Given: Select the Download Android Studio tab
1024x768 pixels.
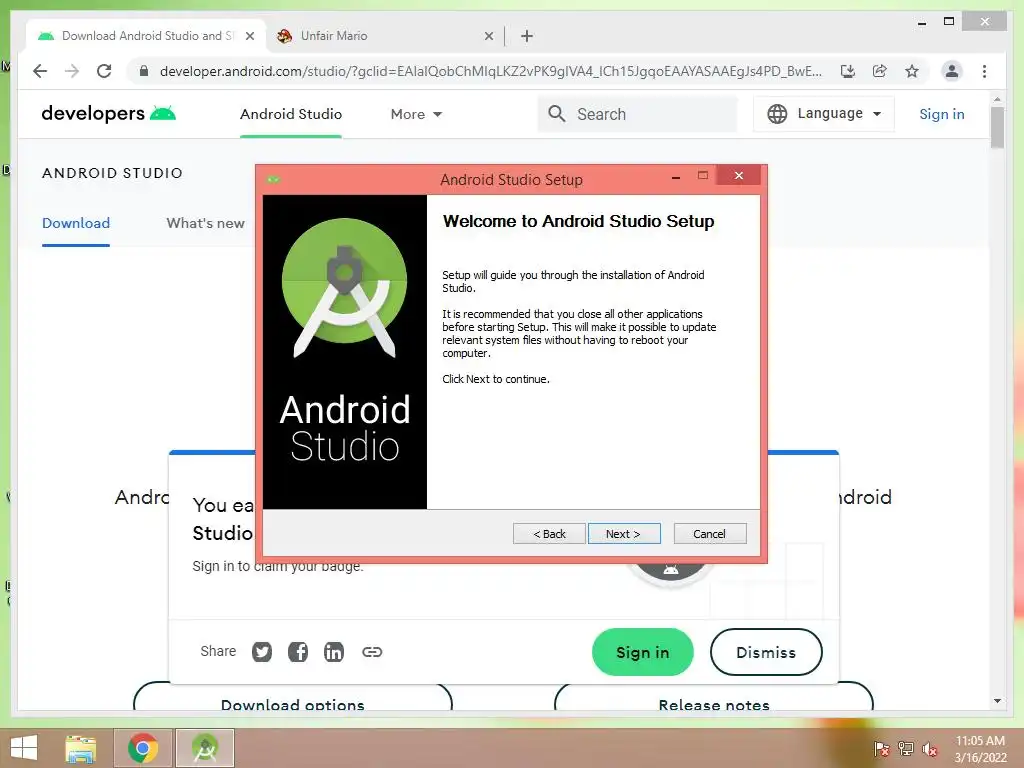Looking at the screenshot, I should [145, 36].
